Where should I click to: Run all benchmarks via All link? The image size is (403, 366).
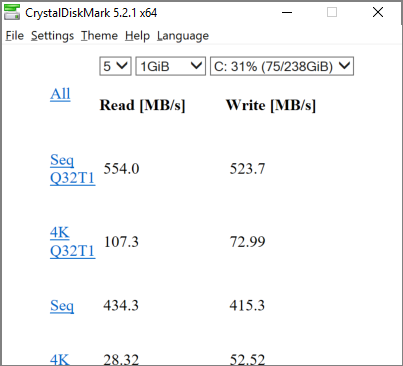tap(60, 94)
